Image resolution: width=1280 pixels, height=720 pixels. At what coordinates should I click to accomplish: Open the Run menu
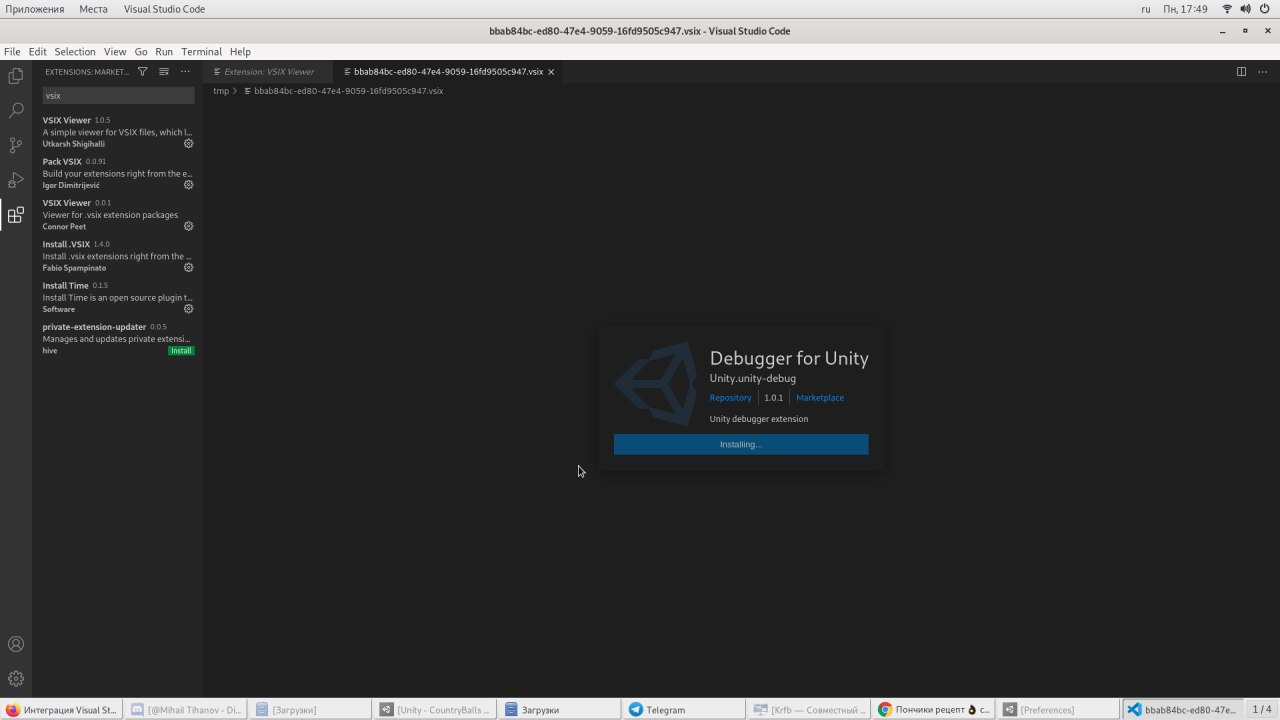pos(164,52)
